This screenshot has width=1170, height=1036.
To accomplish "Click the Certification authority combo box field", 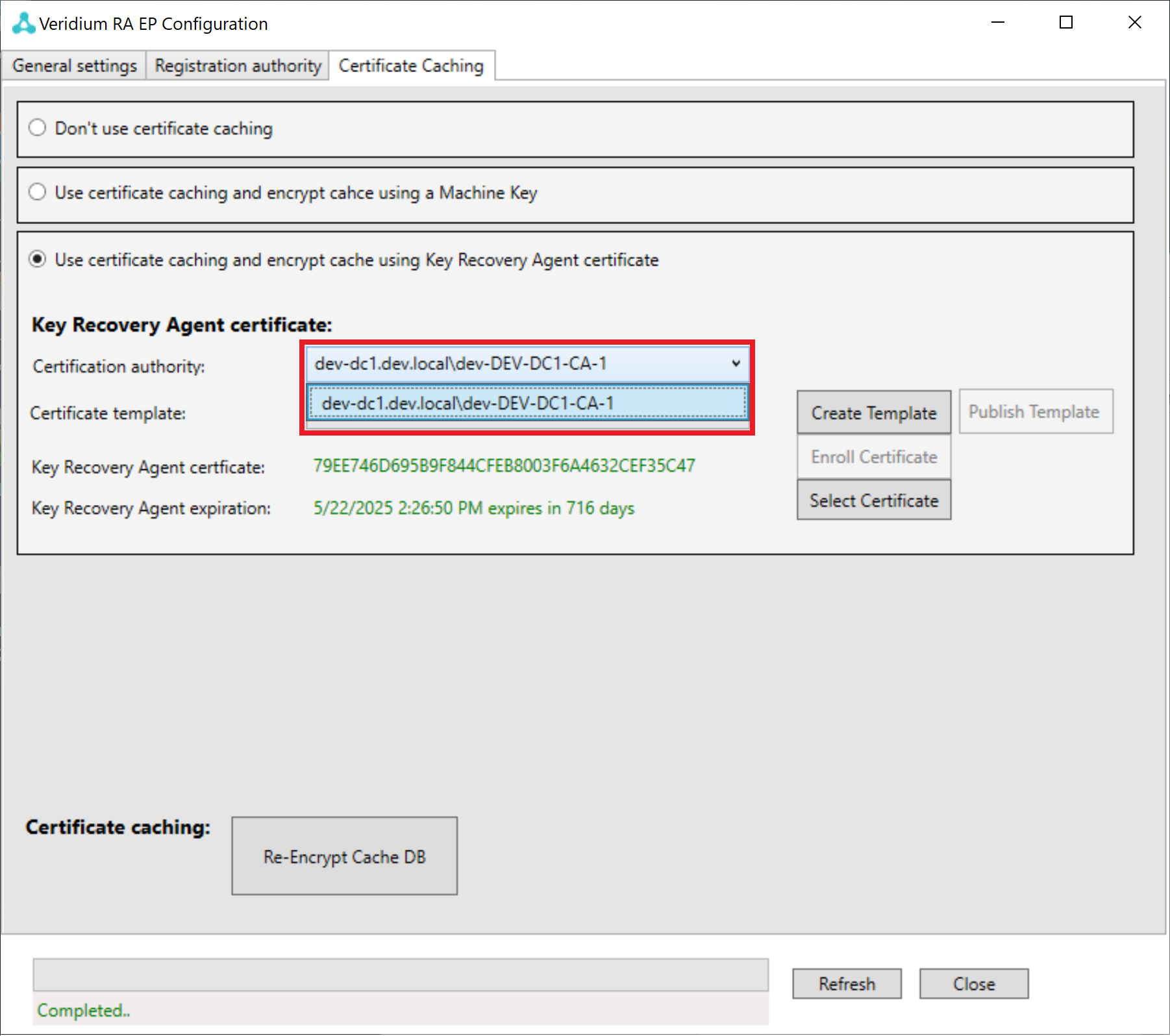I will pos(513,364).
